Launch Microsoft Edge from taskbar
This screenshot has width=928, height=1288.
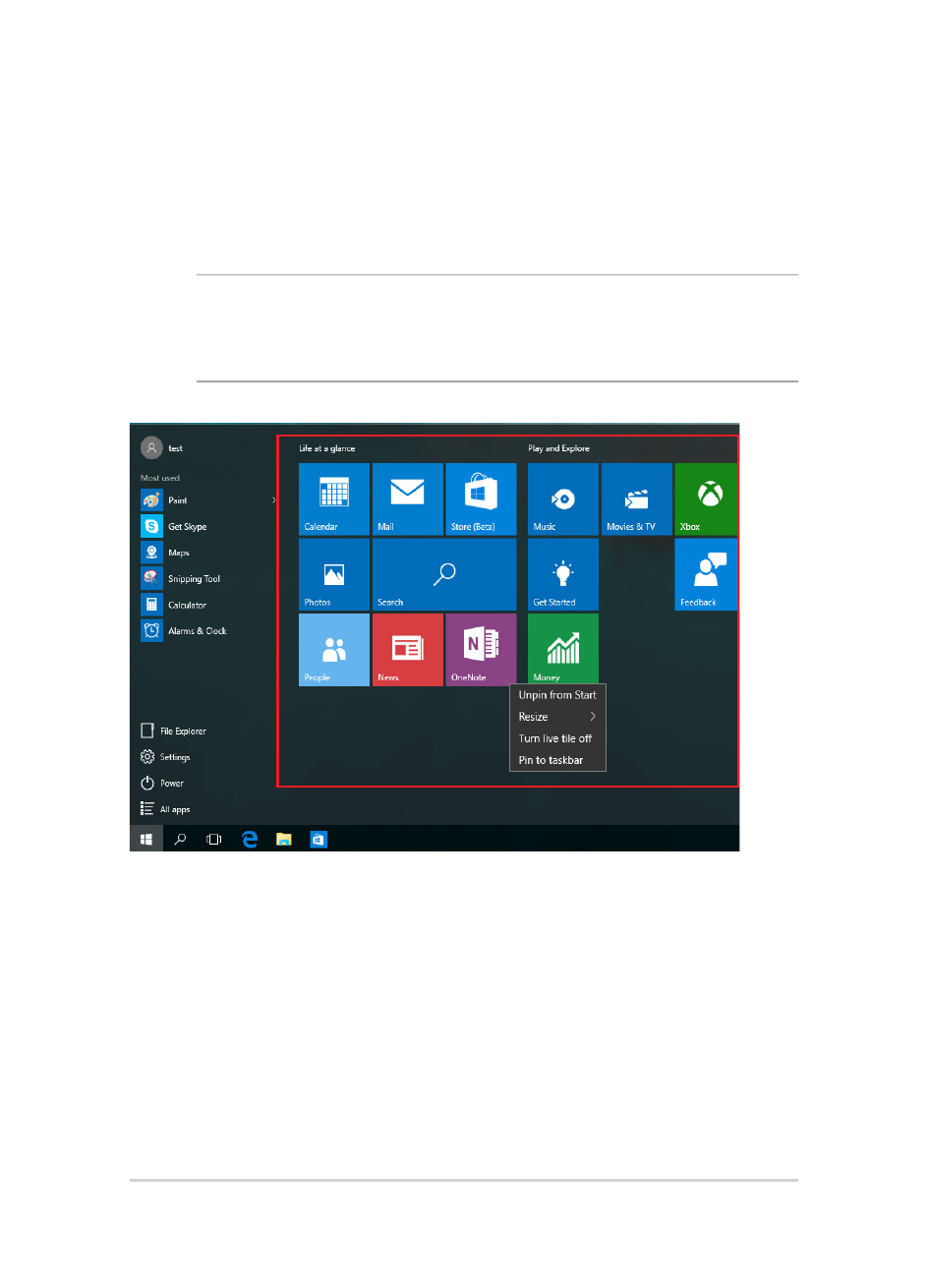tap(250, 840)
